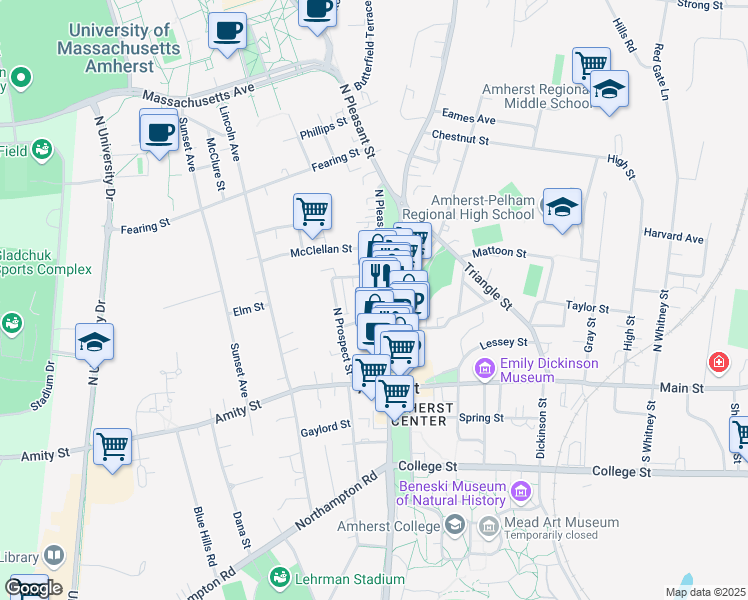
Task: Click the Main St label on the east side
Action: point(681,388)
